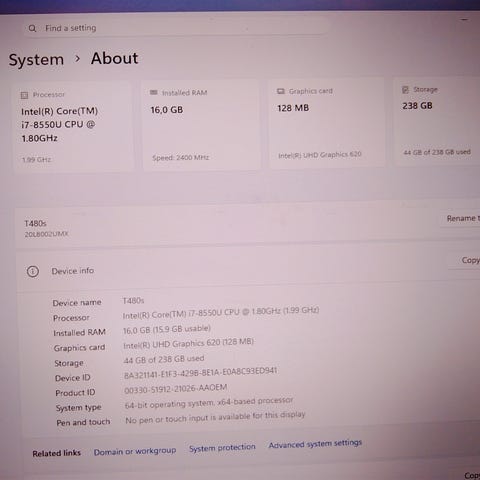Image resolution: width=480 pixels, height=480 pixels.
Task: Click the Storage drive icon
Action: [405, 90]
